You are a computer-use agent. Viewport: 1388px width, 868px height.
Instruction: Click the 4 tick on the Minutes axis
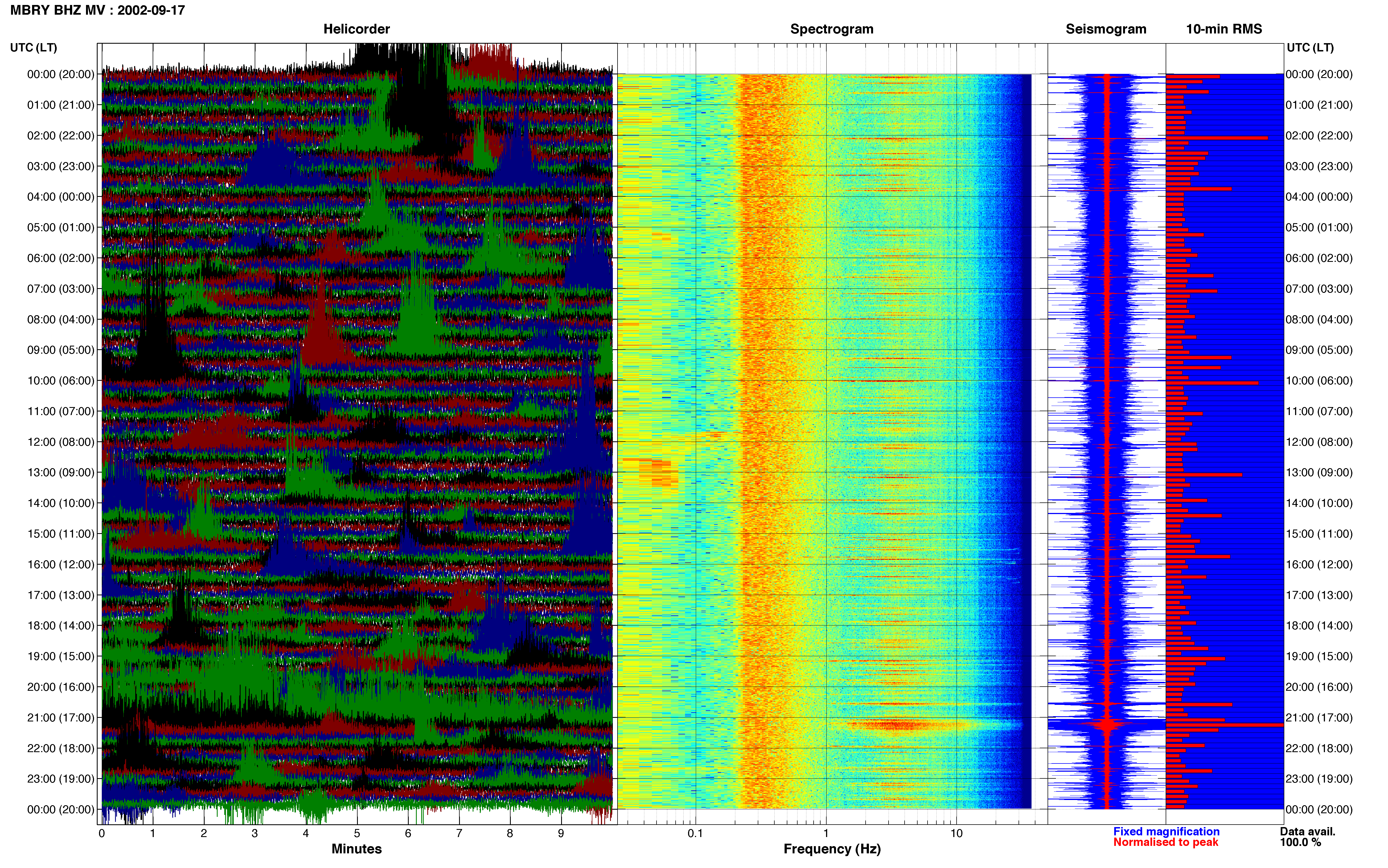(x=306, y=833)
